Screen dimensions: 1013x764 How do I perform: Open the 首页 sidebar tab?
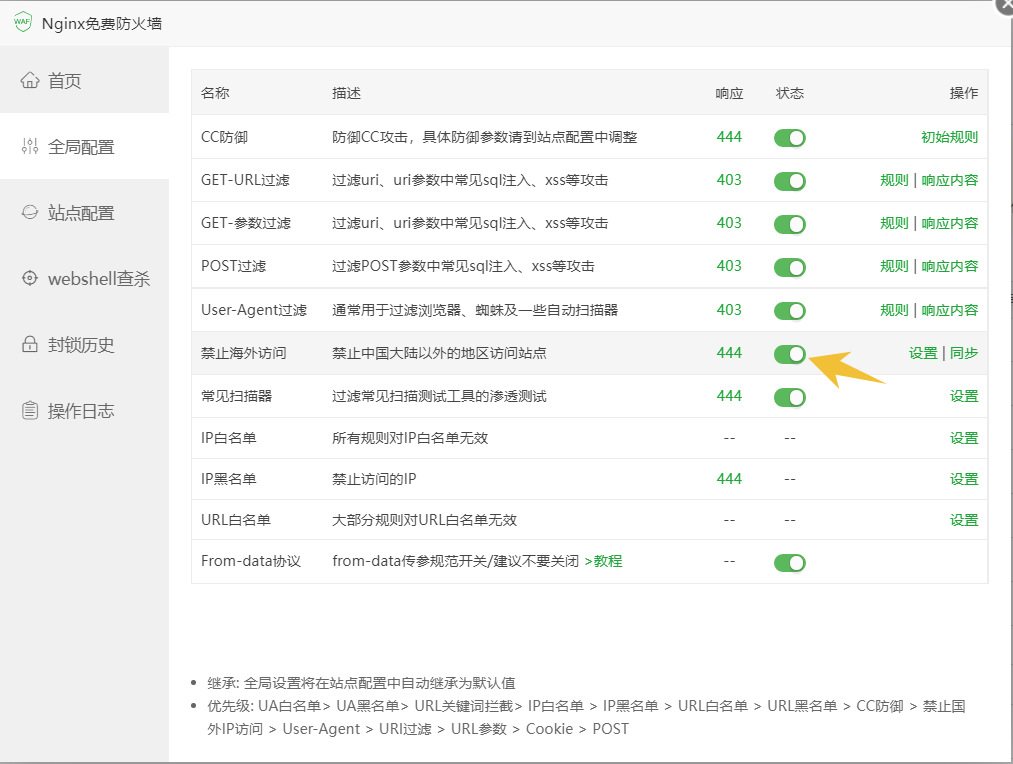[x=84, y=80]
